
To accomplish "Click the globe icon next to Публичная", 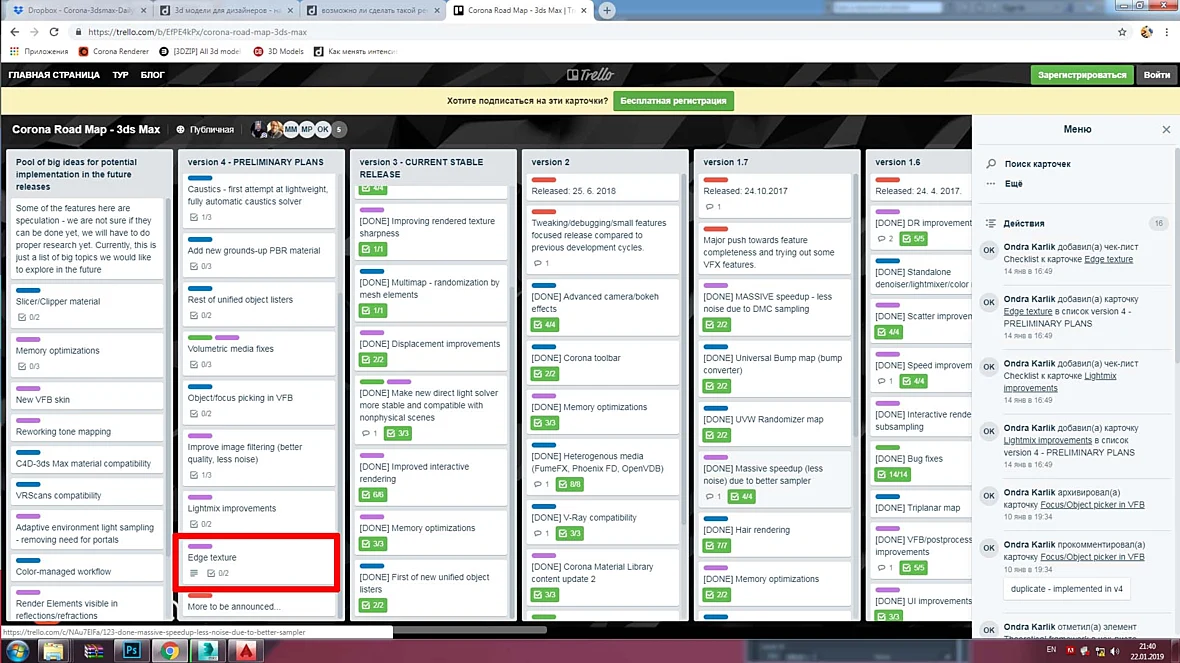I will tap(181, 129).
